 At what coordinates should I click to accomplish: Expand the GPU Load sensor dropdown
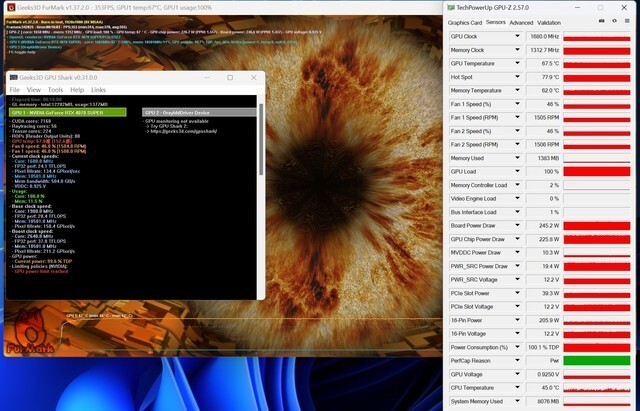point(517,171)
